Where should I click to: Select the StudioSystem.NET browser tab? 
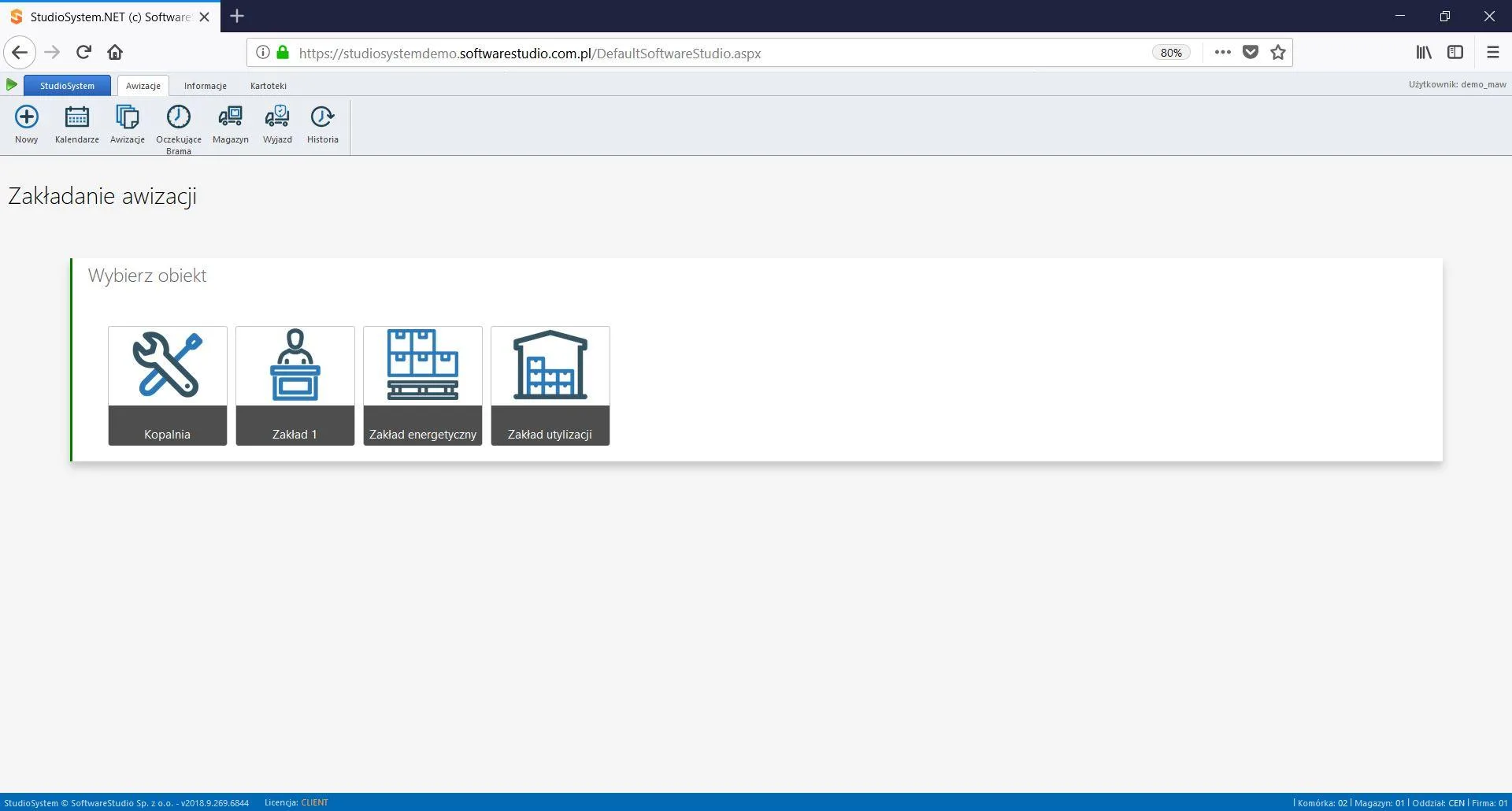(x=110, y=17)
